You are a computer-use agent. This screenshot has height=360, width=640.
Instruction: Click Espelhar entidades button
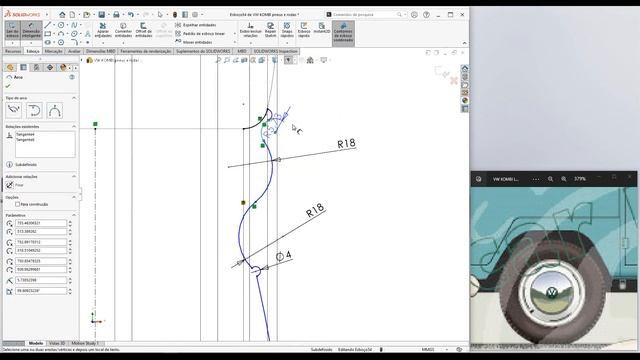tap(196, 25)
